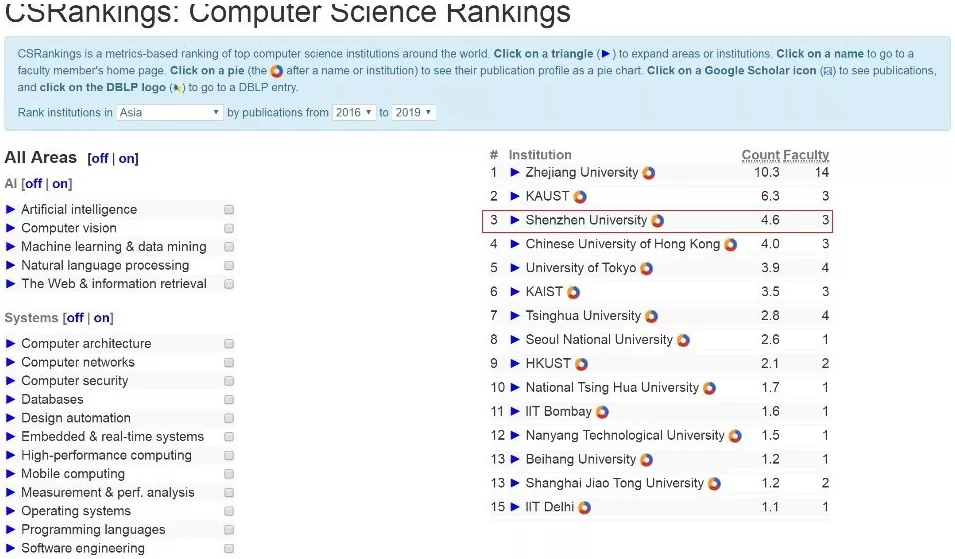Screen dimensions: 955x559
Task: Expand Shenzhen University faculty triangle
Action: click(515, 220)
